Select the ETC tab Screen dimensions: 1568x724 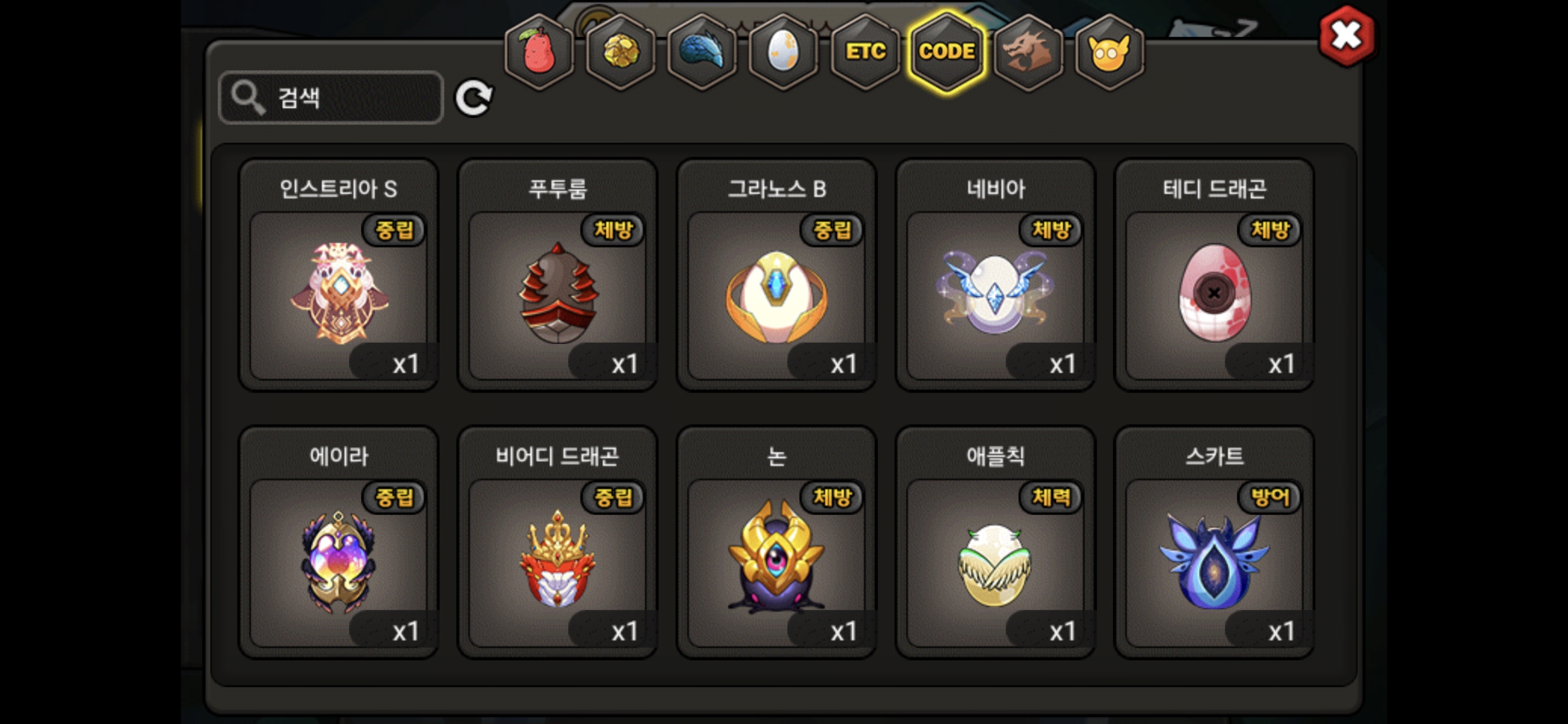coord(865,52)
